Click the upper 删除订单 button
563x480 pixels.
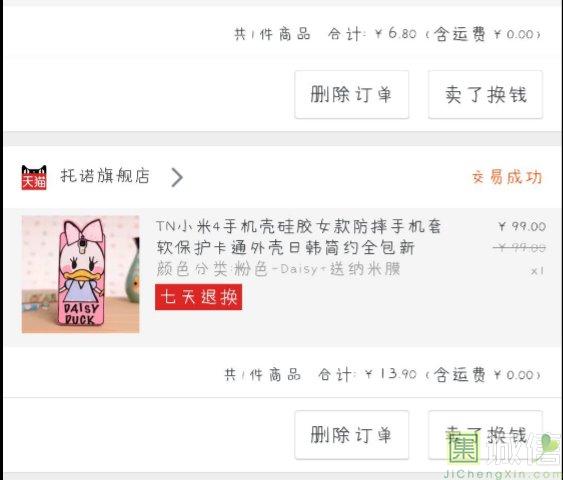[352, 94]
